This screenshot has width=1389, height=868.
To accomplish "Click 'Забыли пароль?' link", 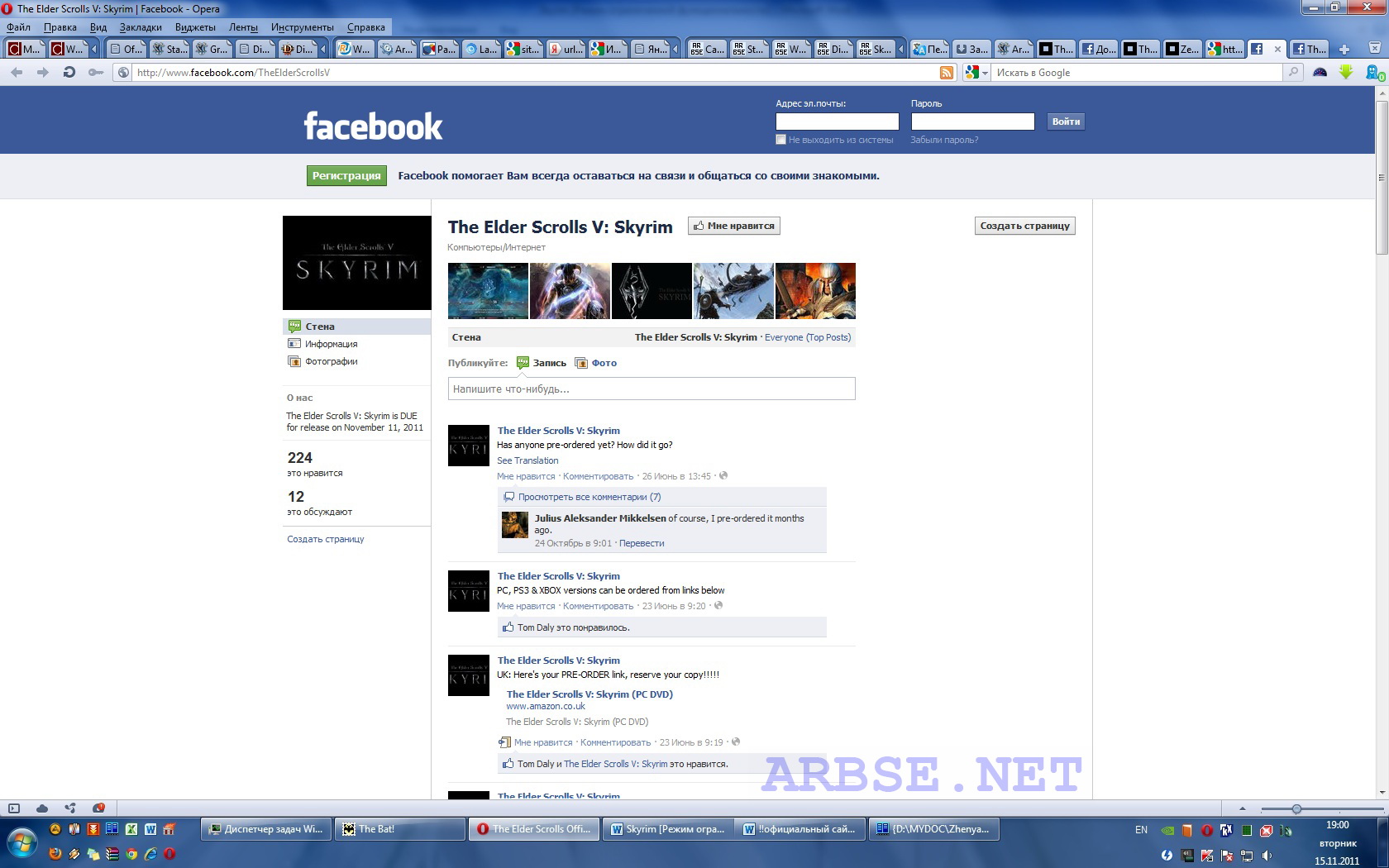I will click(x=944, y=140).
